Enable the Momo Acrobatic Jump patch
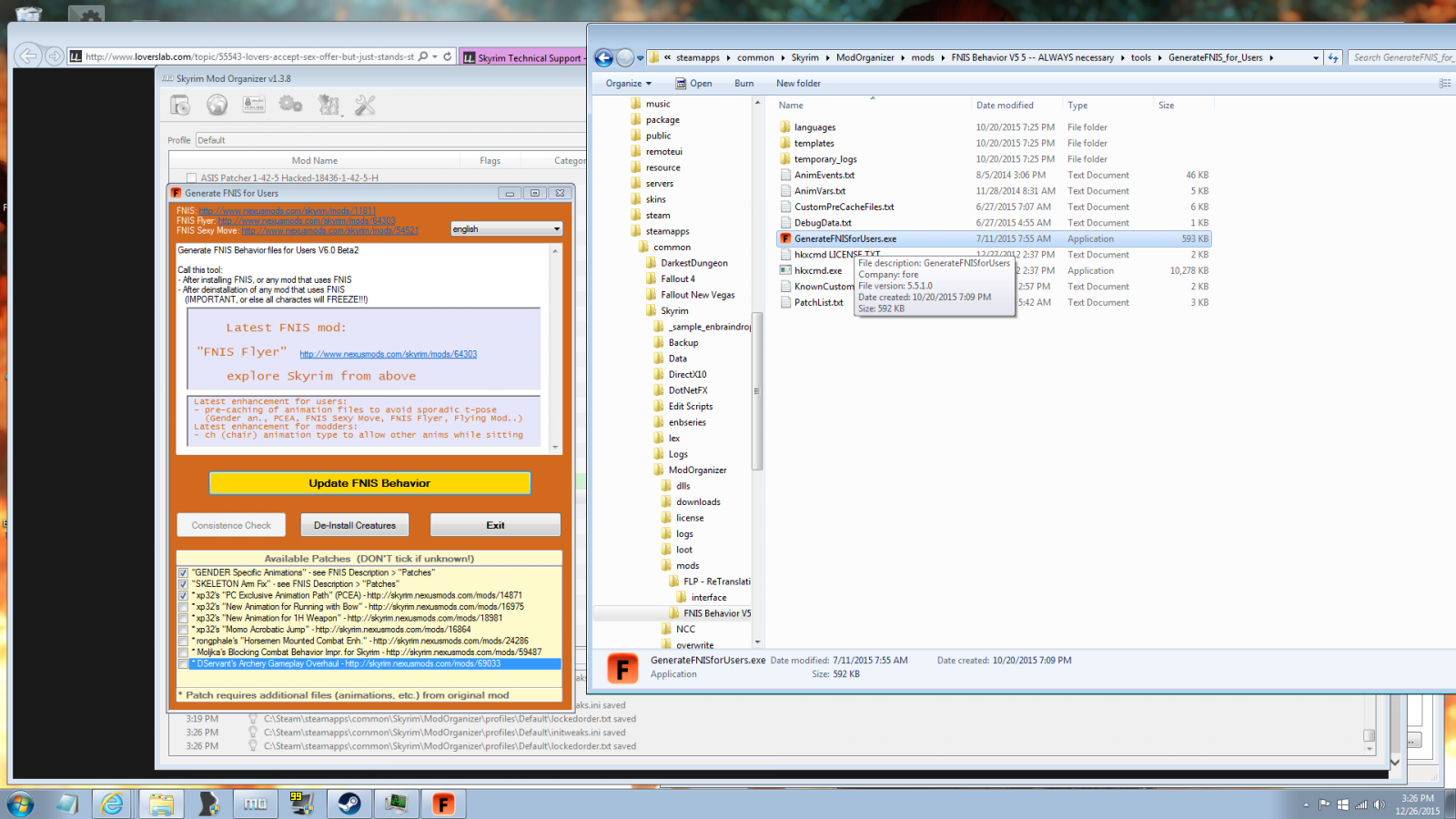1456x819 pixels. click(x=183, y=630)
